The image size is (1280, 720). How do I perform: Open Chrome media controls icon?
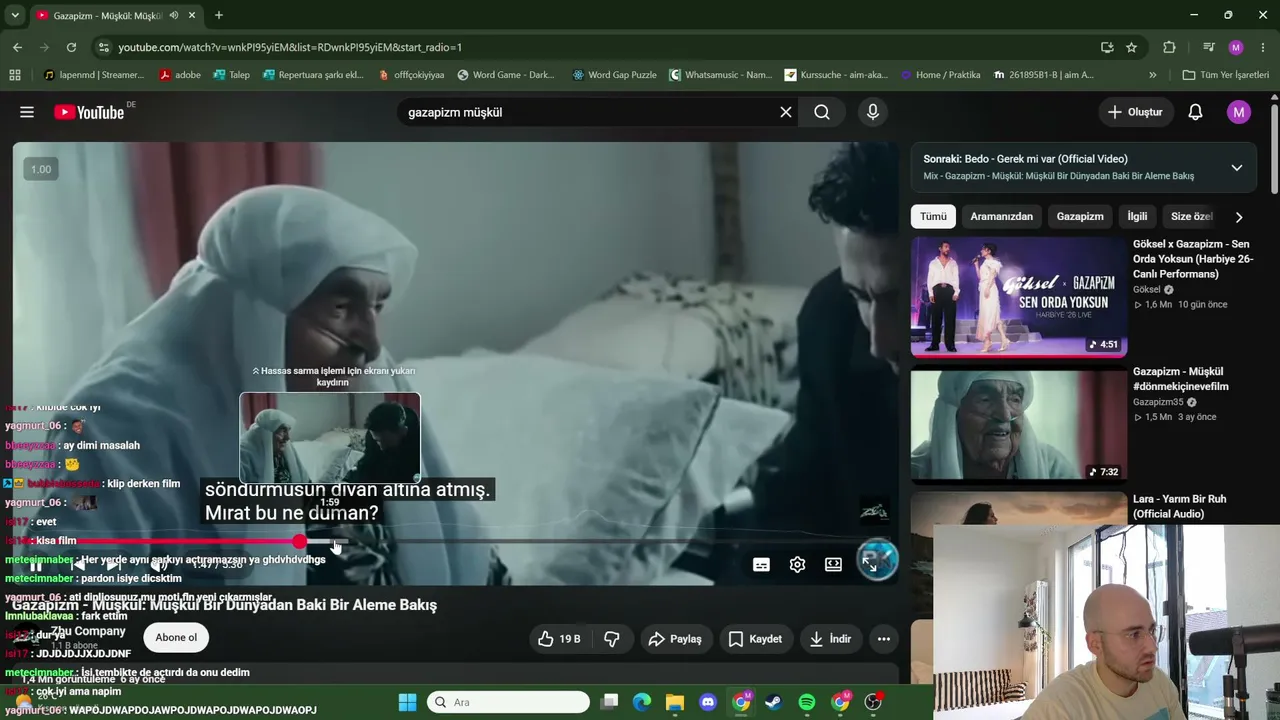(x=1209, y=47)
